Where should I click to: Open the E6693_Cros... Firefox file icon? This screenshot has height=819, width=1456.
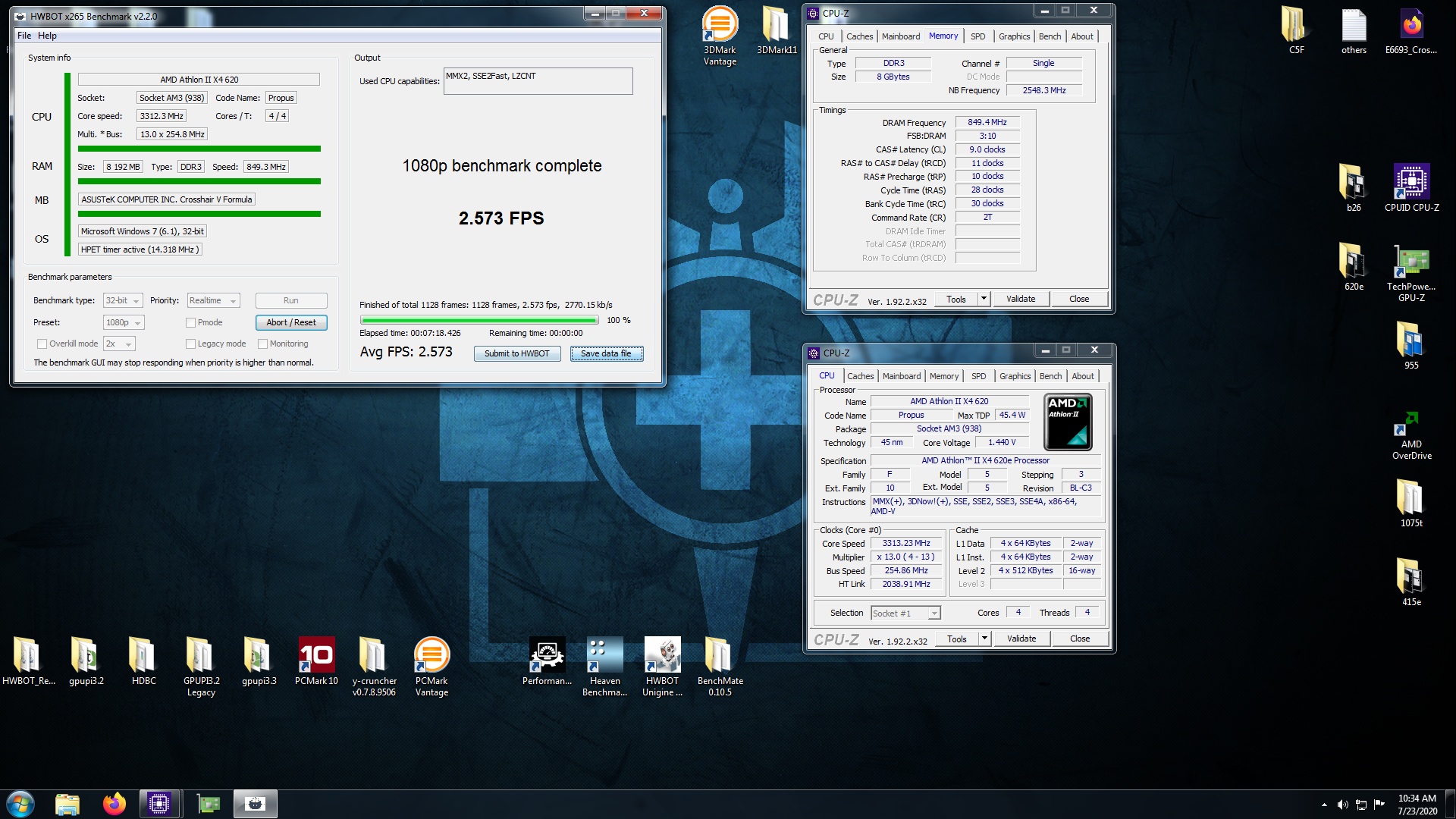point(1411,30)
